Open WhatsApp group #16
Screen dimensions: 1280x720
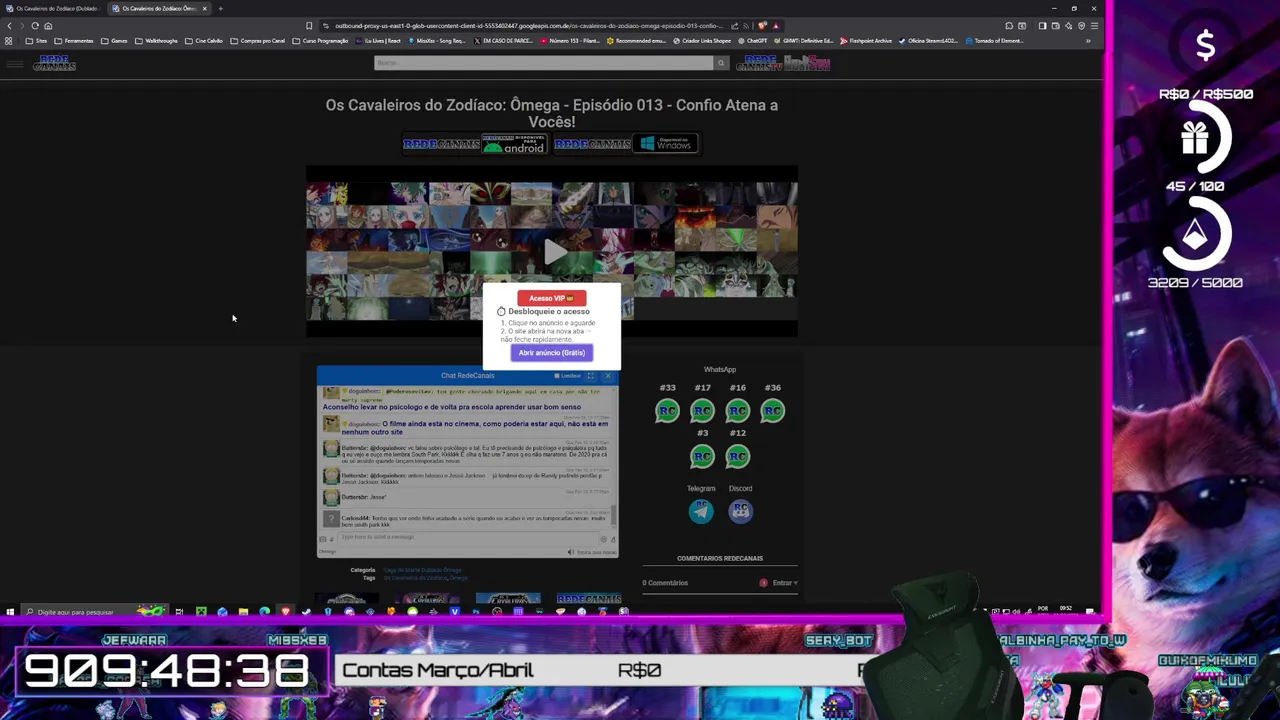pos(737,410)
